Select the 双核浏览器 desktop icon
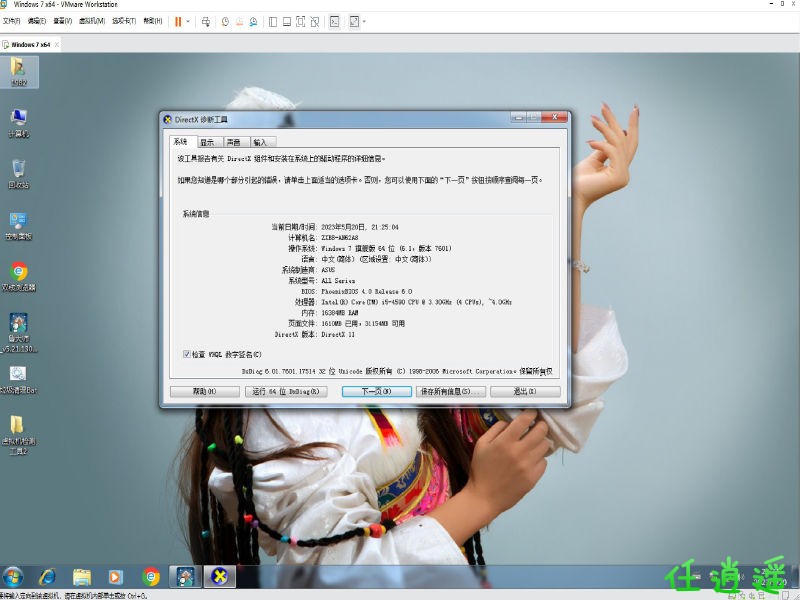Viewport: 800px width, 600px height. coord(19,276)
